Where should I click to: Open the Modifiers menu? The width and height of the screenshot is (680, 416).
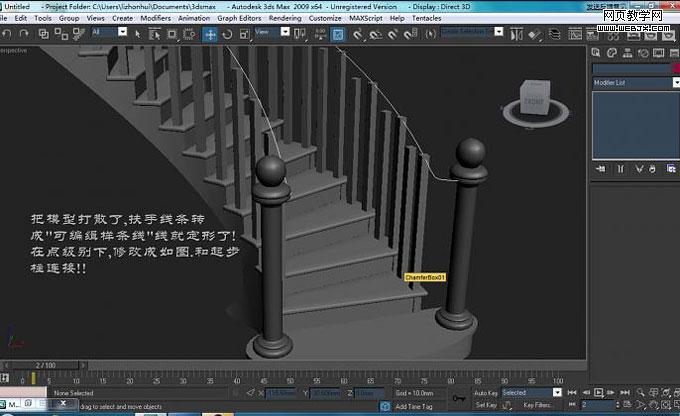[x=156, y=18]
